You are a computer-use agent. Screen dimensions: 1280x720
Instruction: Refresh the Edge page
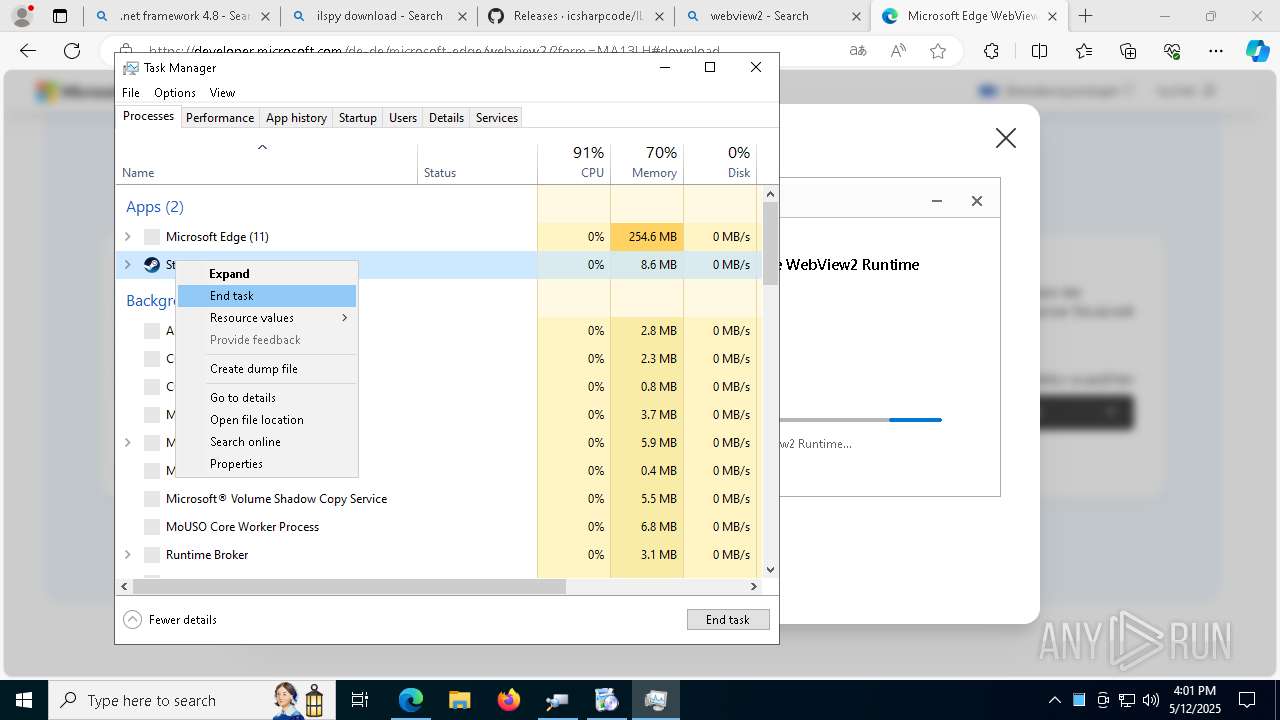[72, 51]
